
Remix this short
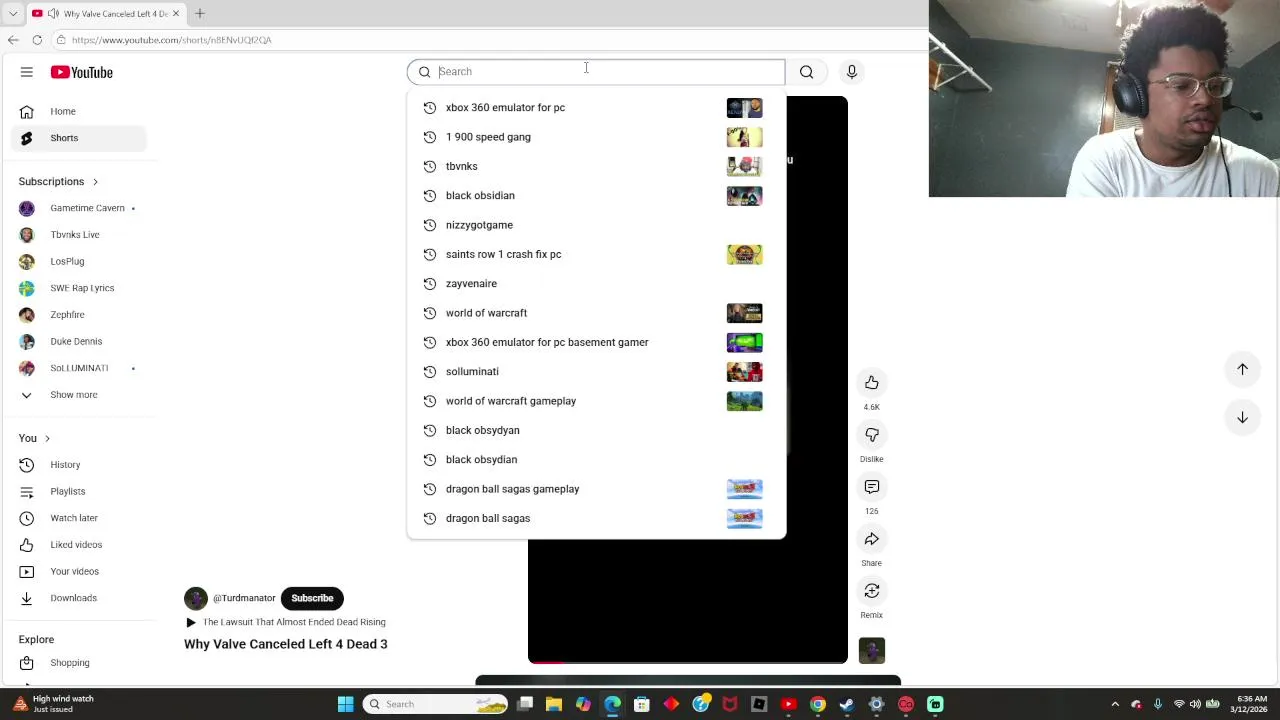tap(872, 591)
